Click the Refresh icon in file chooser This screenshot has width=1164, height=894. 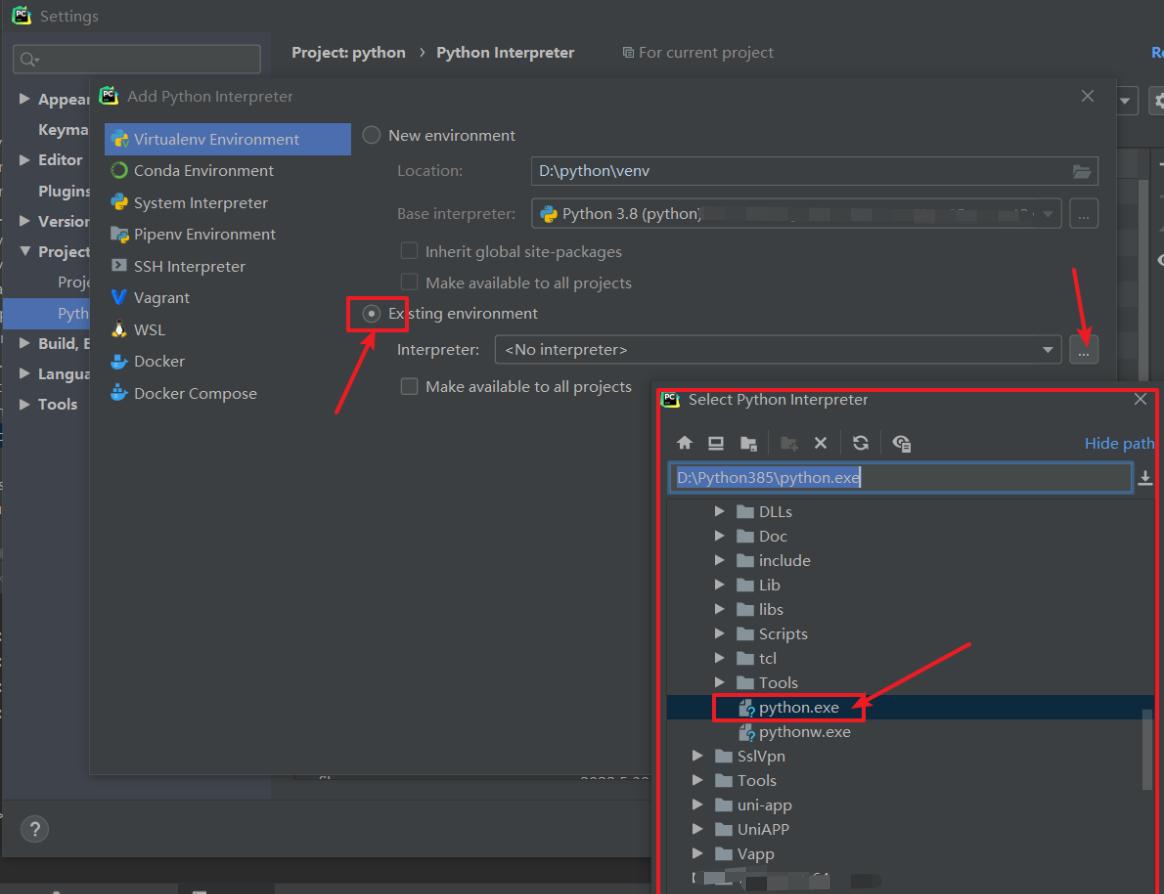coord(860,443)
